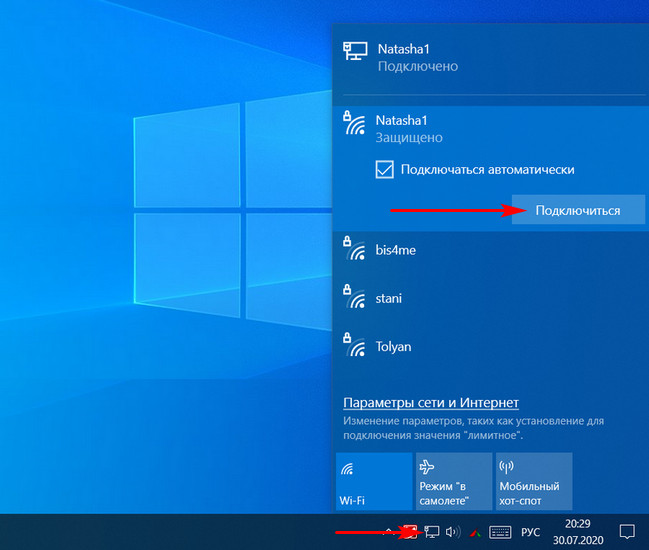Click the wired connection computer icon for Natasha1
Image resolution: width=649 pixels, height=550 pixels.
click(355, 51)
